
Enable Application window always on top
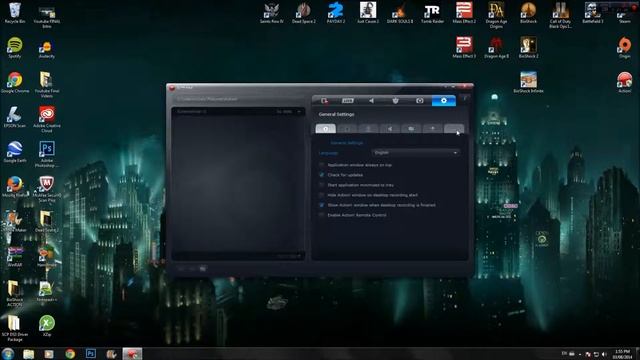point(322,165)
